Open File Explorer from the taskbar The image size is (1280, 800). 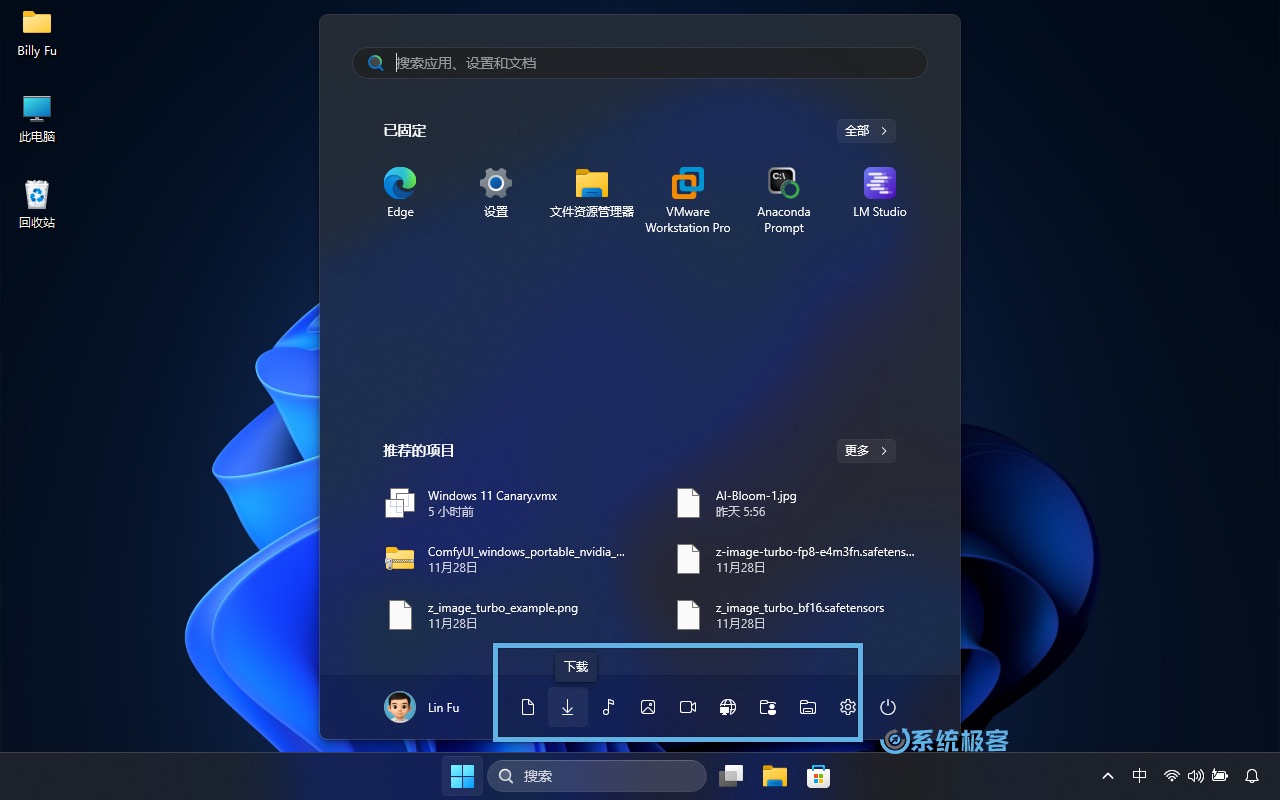[x=774, y=775]
